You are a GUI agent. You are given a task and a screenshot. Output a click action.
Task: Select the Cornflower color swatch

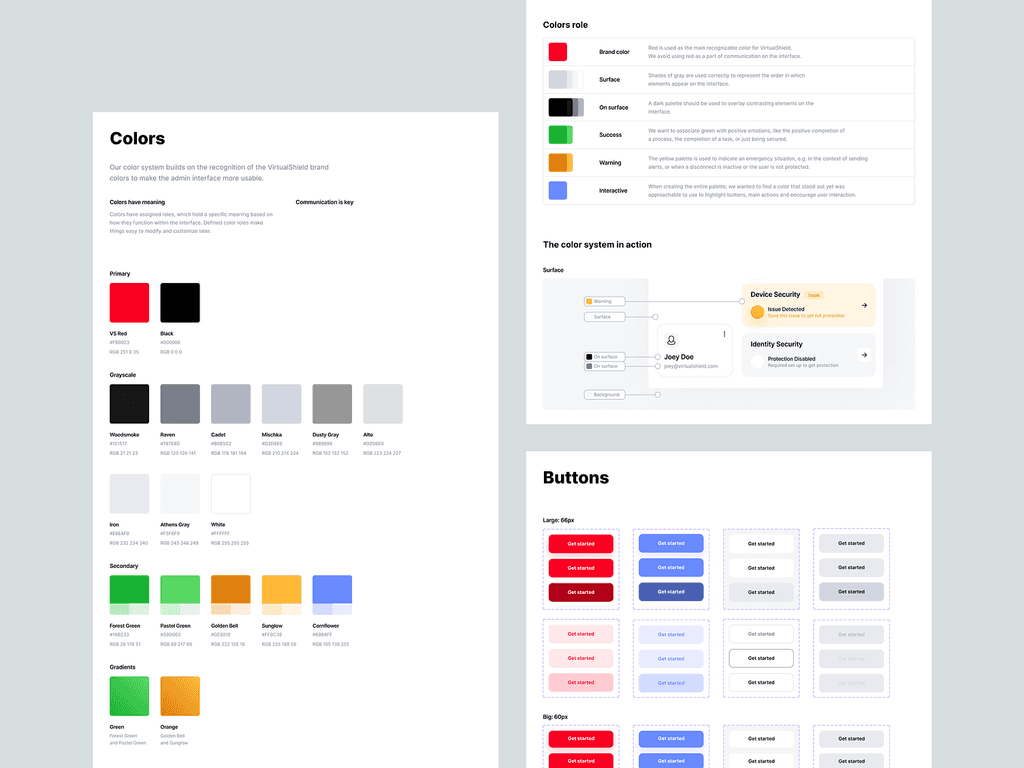[331, 592]
